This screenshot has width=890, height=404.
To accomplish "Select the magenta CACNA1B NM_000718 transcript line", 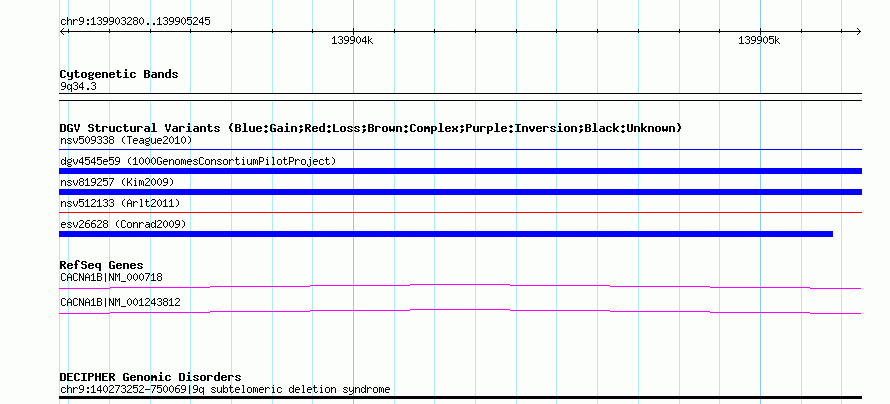I will point(460,287).
